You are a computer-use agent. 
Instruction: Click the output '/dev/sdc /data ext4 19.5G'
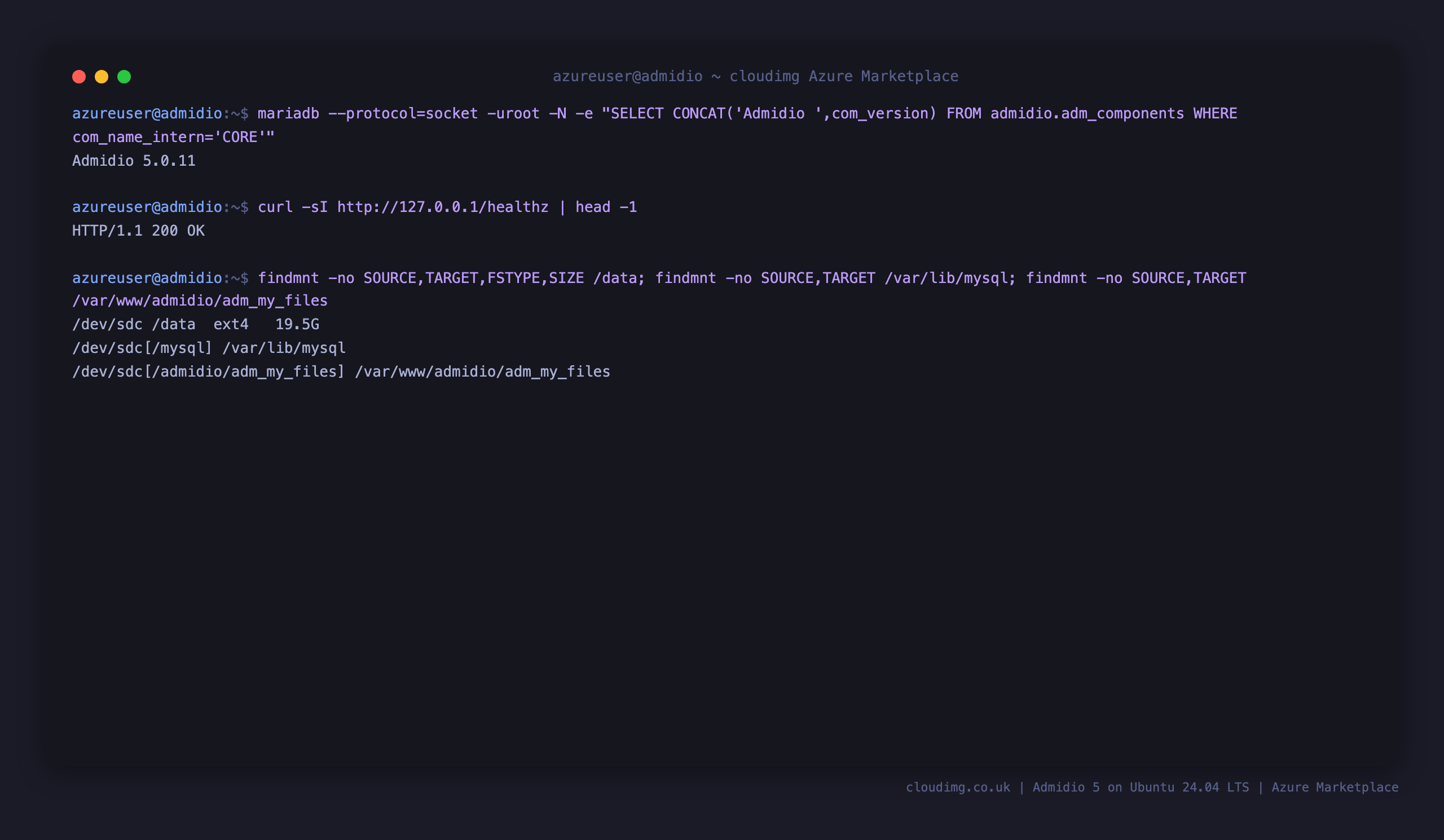click(x=195, y=325)
